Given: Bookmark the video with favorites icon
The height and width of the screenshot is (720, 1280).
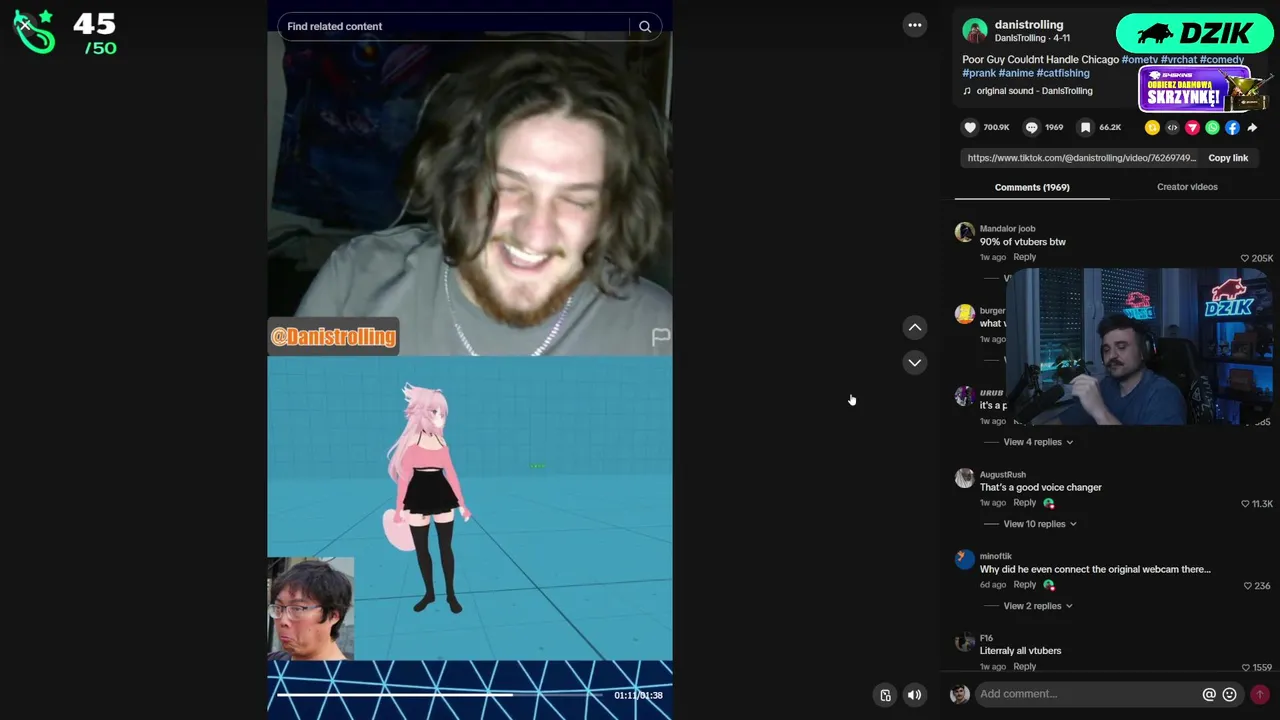Looking at the screenshot, I should coord(1086,127).
